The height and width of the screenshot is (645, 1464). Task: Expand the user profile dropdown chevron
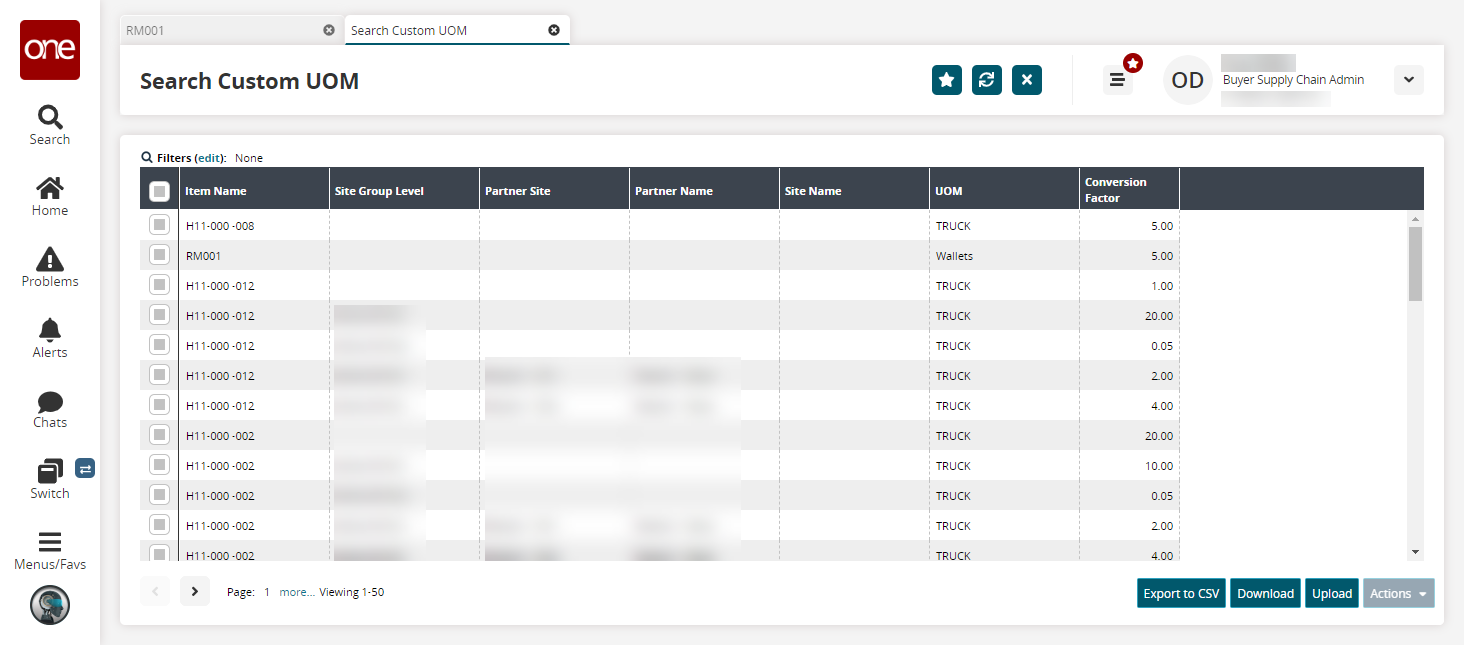[1408, 80]
